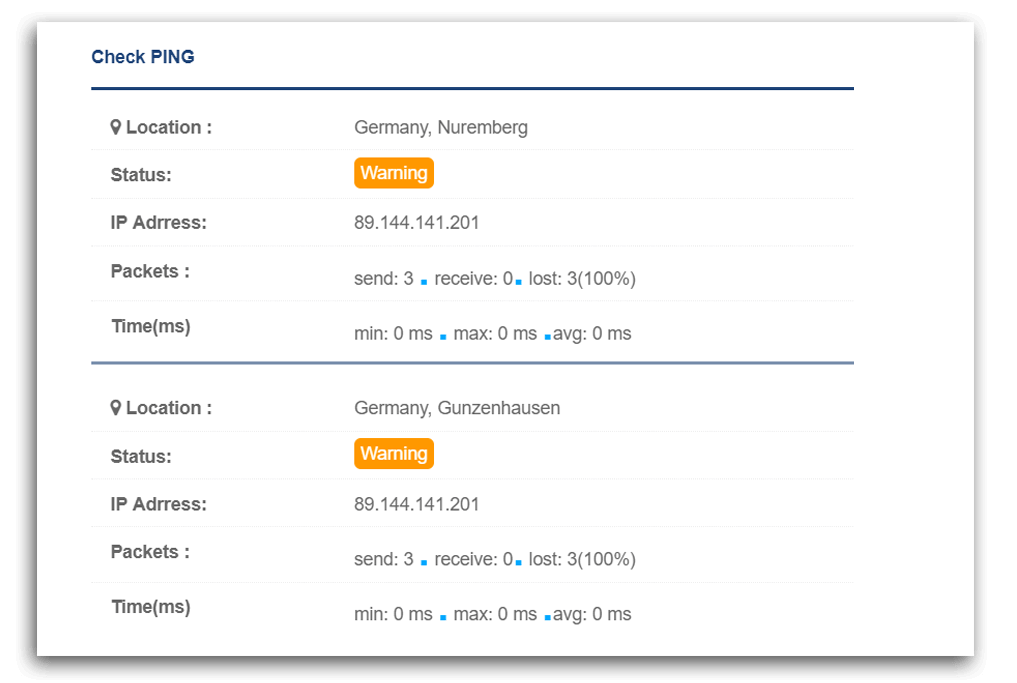Click blue dot after send: 3 in Nuremberg

(x=424, y=282)
